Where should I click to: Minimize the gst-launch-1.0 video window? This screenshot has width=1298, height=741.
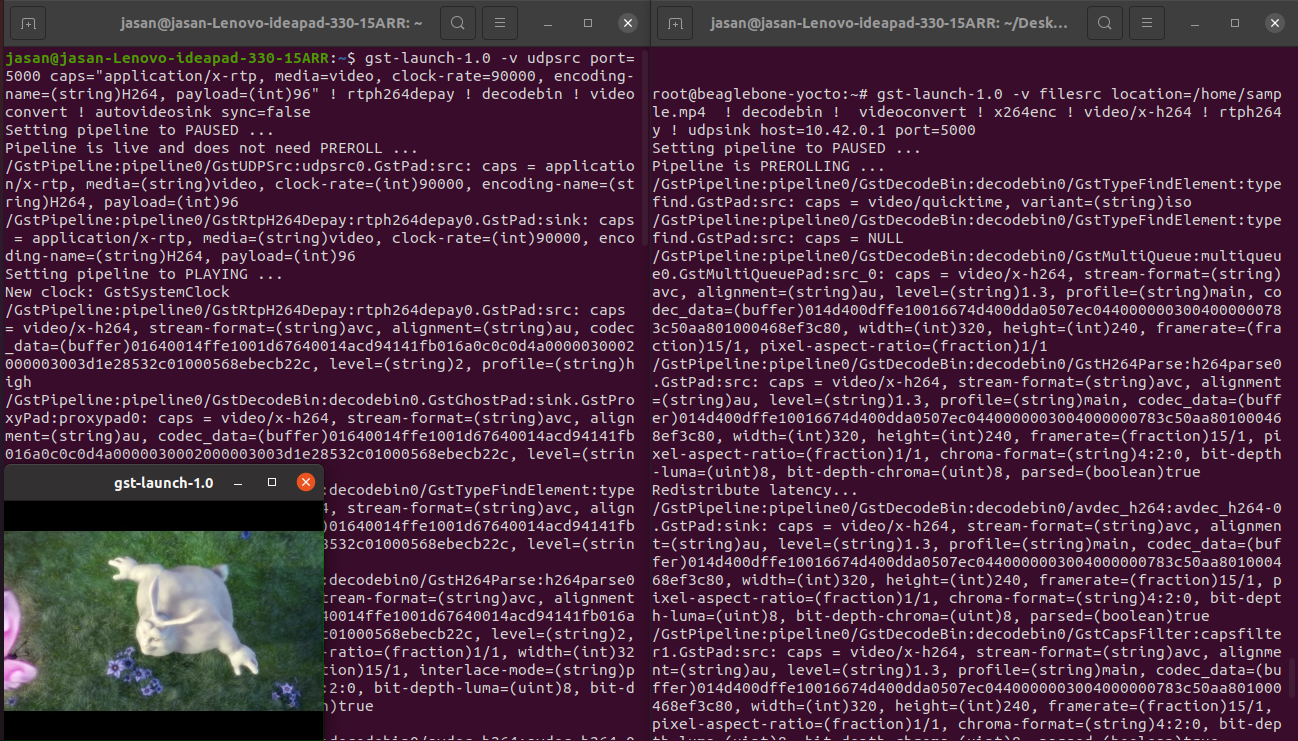(x=238, y=483)
